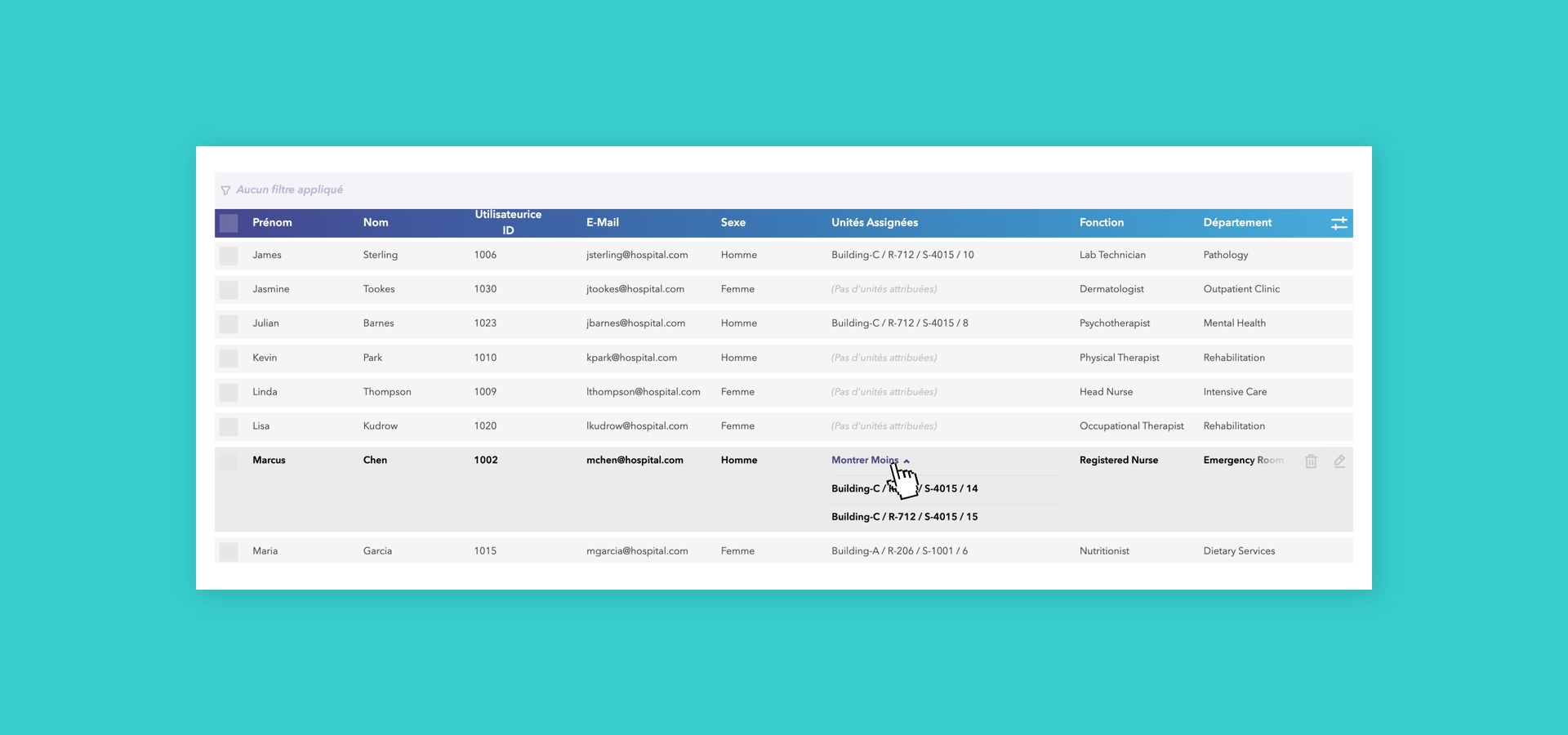This screenshot has width=1568, height=735.
Task: Select unit Building-C / R-712 / S-4015 / 15
Action: click(904, 517)
